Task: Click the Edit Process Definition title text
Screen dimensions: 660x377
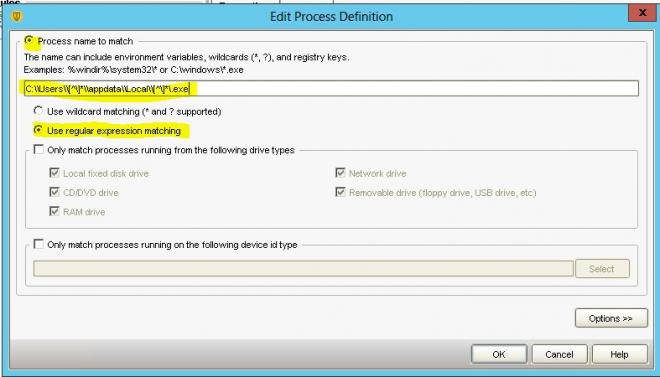Action: 331,17
